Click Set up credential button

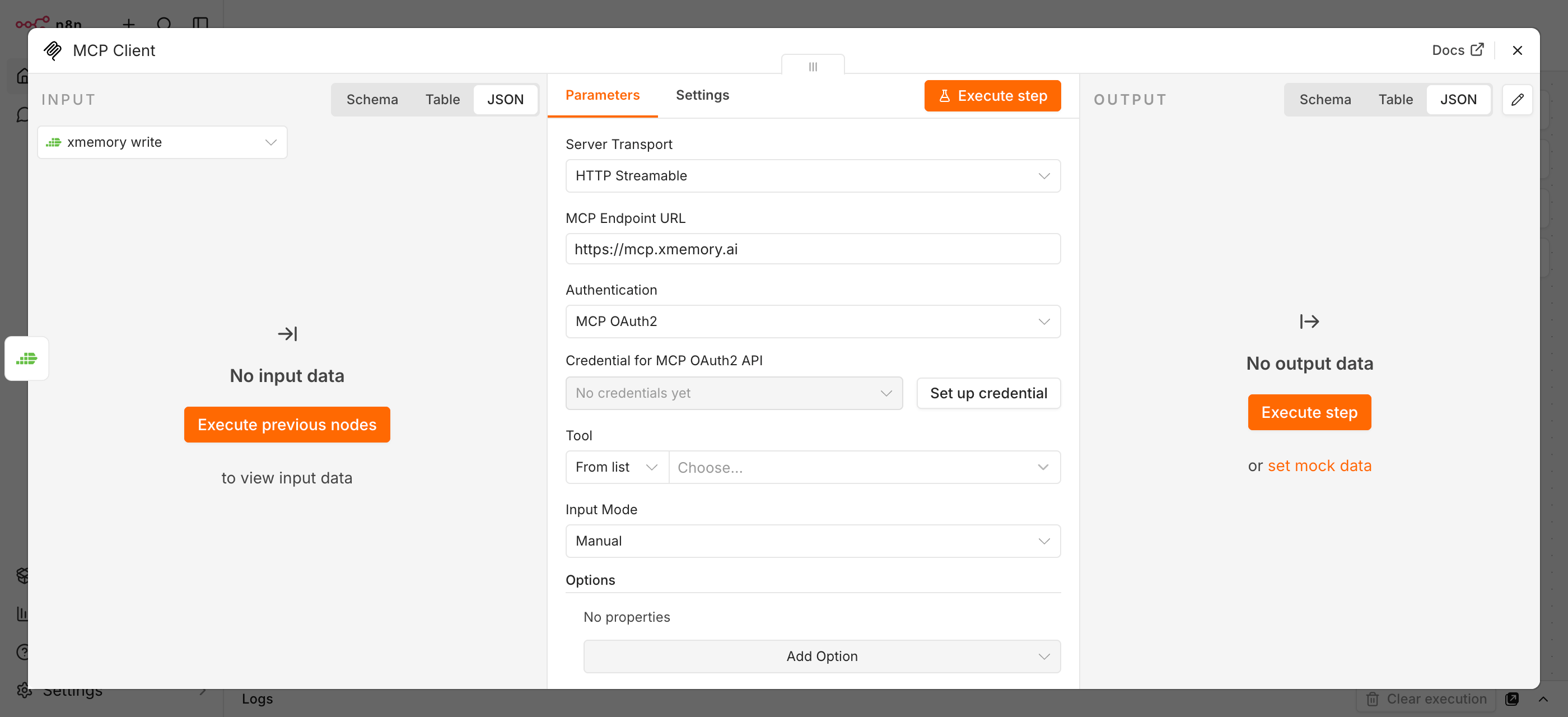(x=988, y=393)
